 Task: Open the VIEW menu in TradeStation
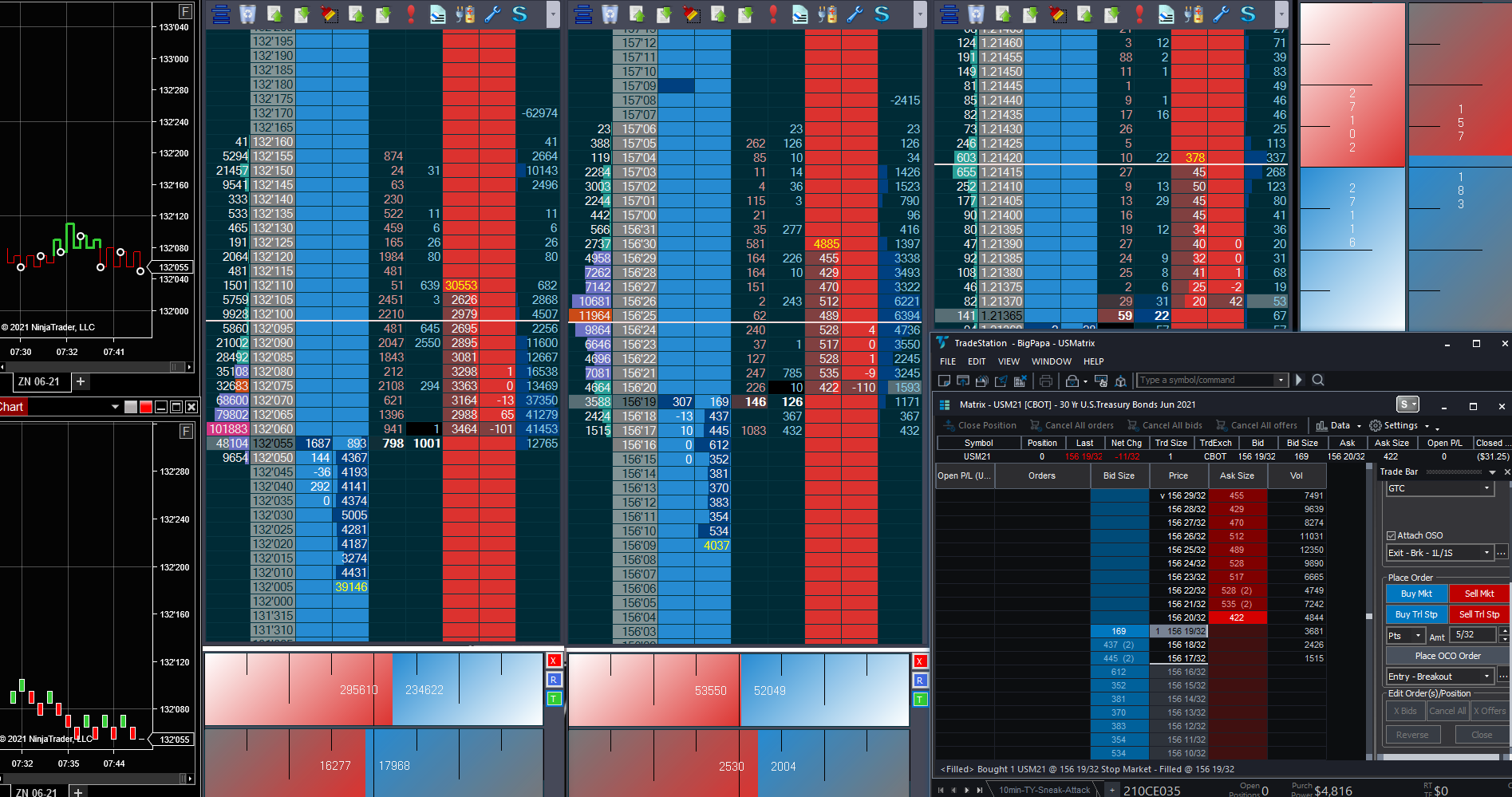tap(1009, 361)
